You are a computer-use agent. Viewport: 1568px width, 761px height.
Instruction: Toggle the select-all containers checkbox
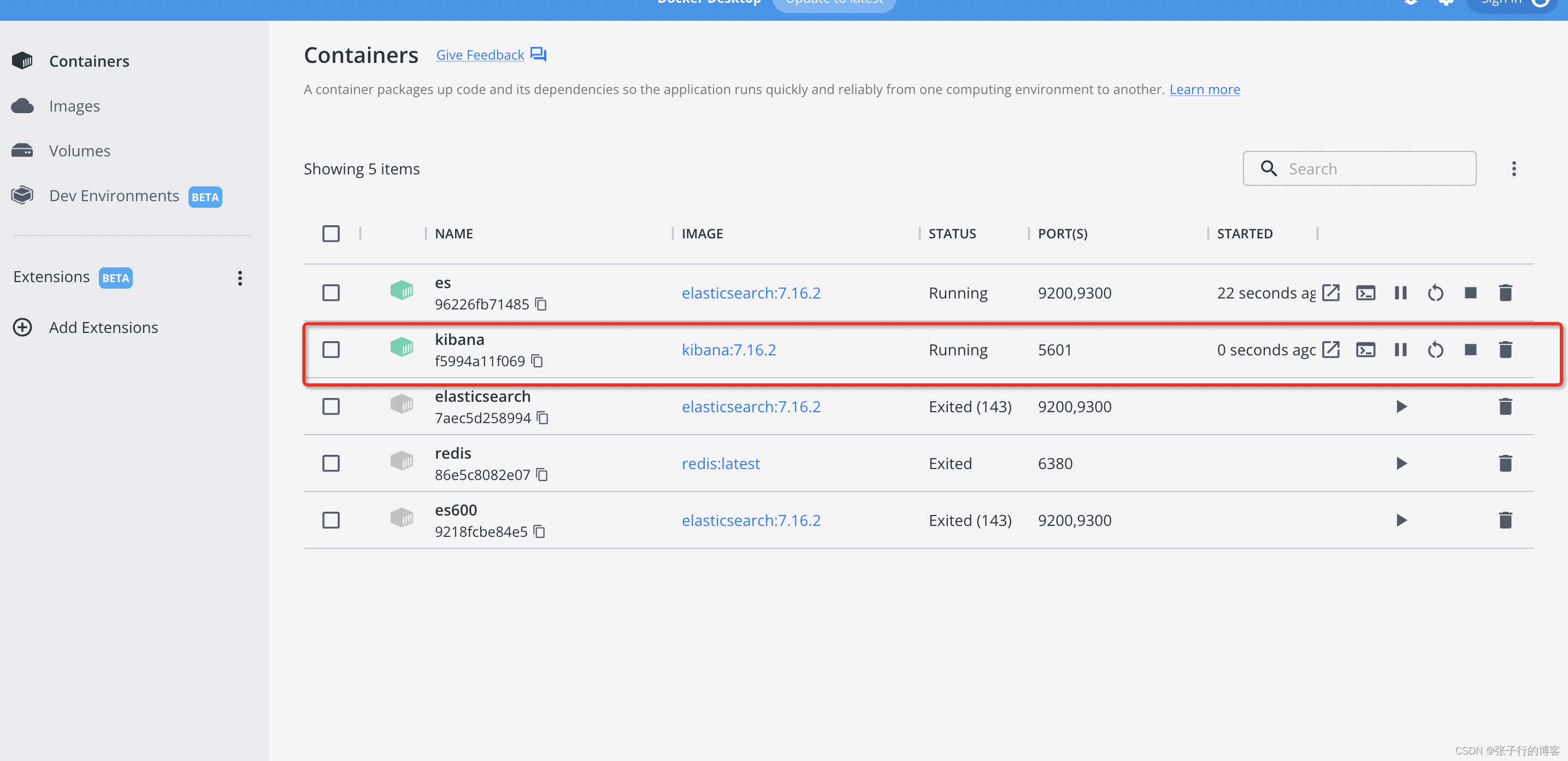click(331, 233)
